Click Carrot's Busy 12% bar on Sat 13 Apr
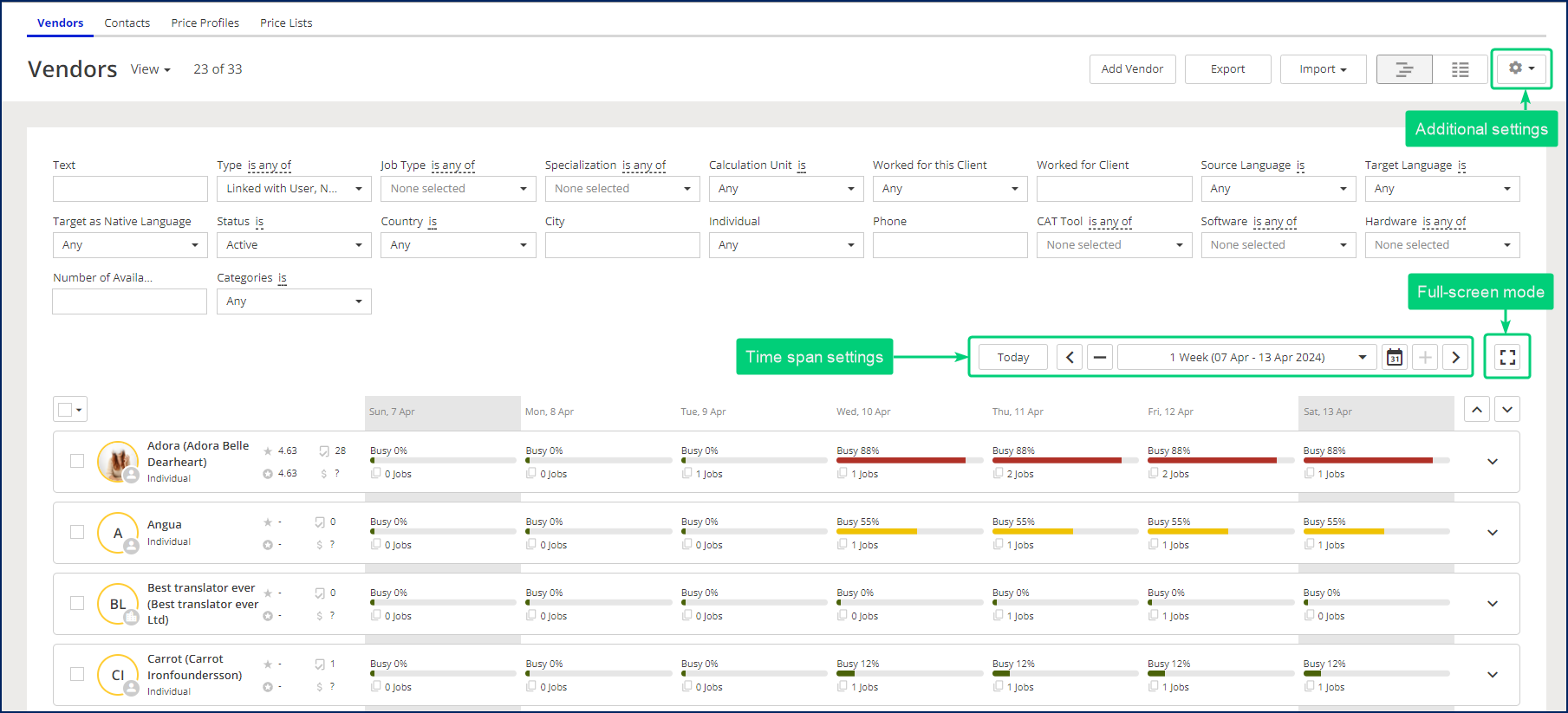1568x713 pixels. [1376, 673]
